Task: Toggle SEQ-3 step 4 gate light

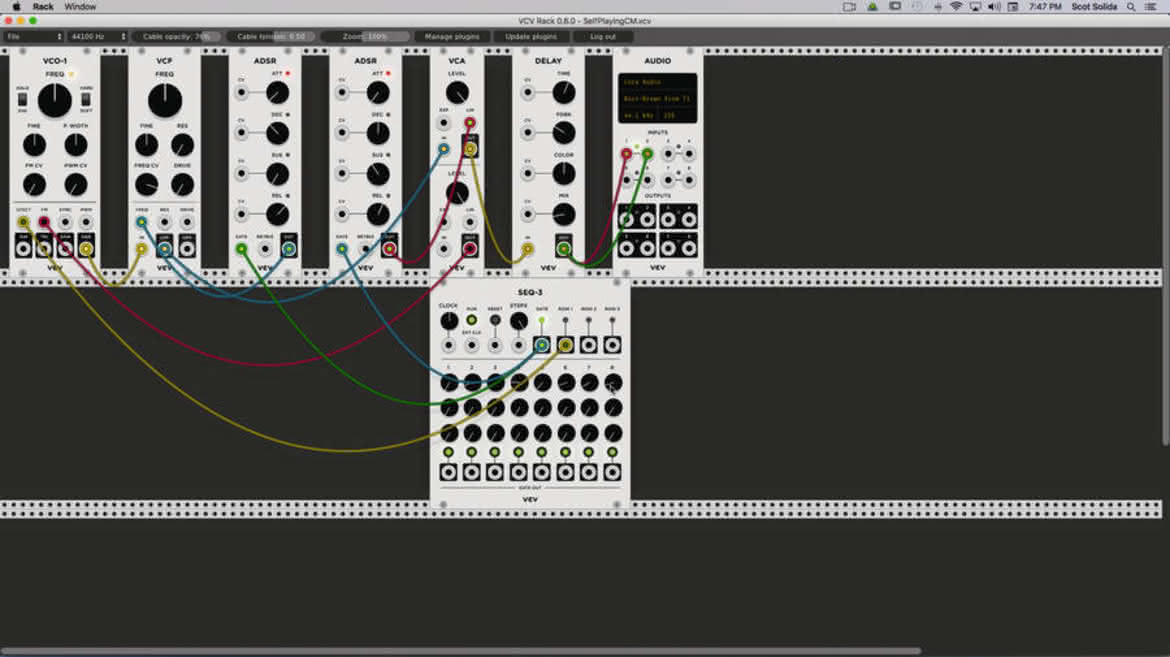Action: (x=519, y=452)
